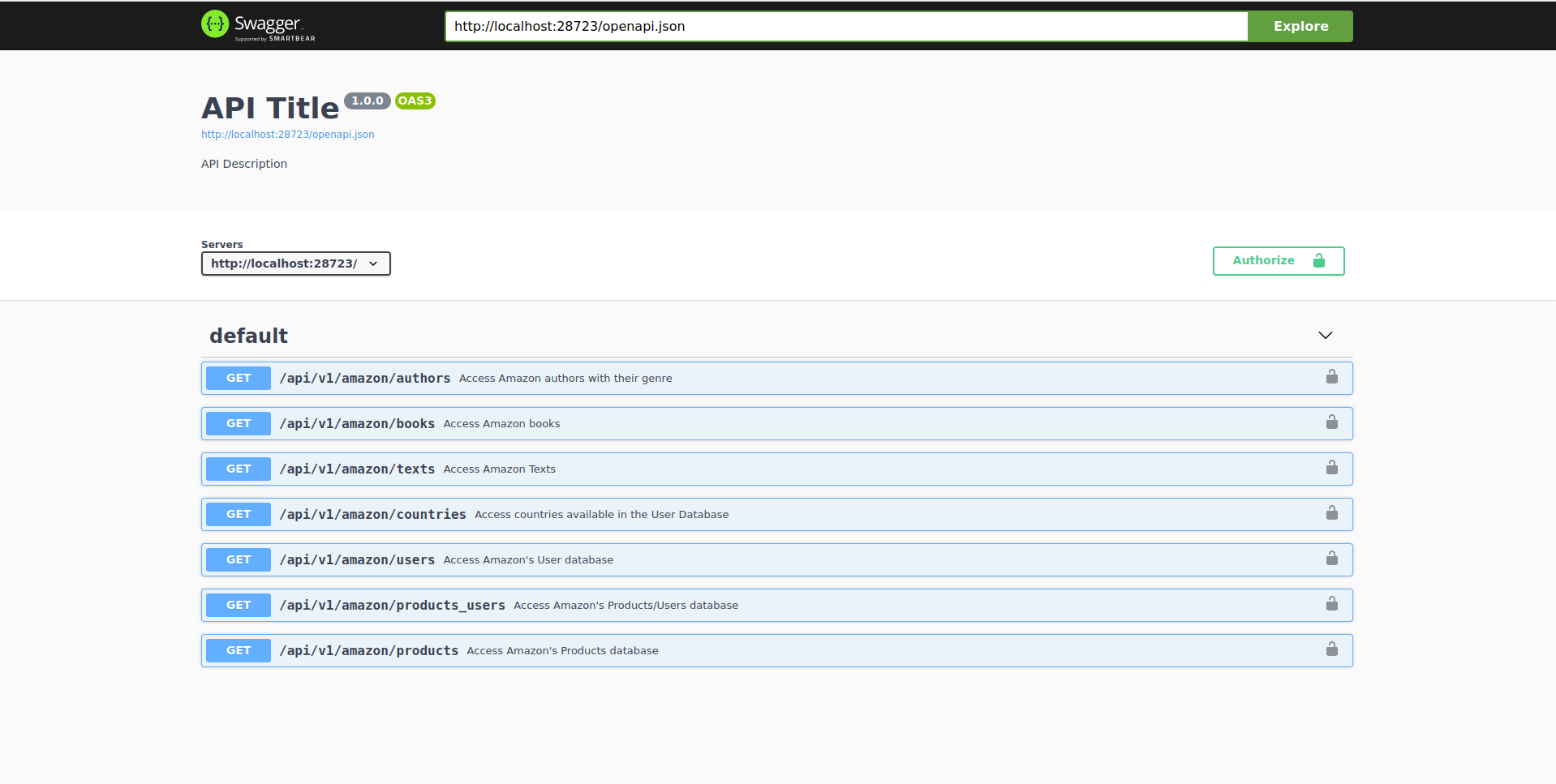
Task: Click the lock icon on the countries endpoint
Action: tap(1331, 513)
